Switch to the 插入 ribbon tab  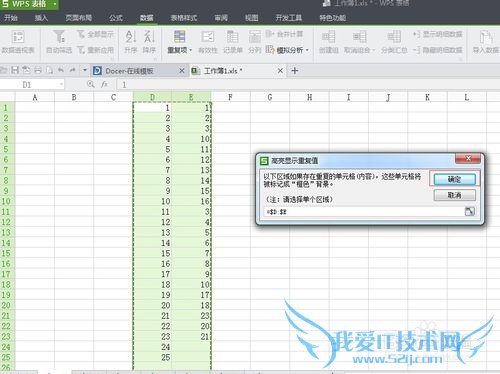pyautogui.click(x=41, y=18)
